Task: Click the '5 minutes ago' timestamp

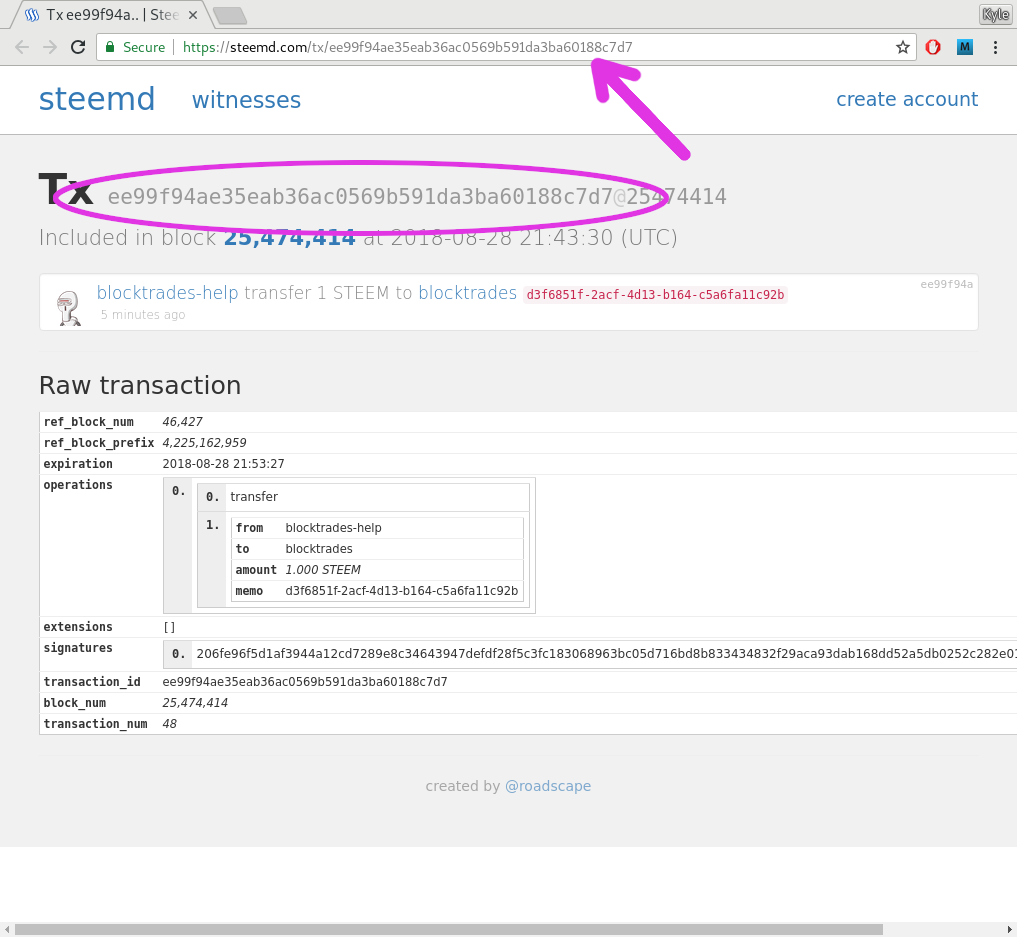Action: (x=143, y=314)
